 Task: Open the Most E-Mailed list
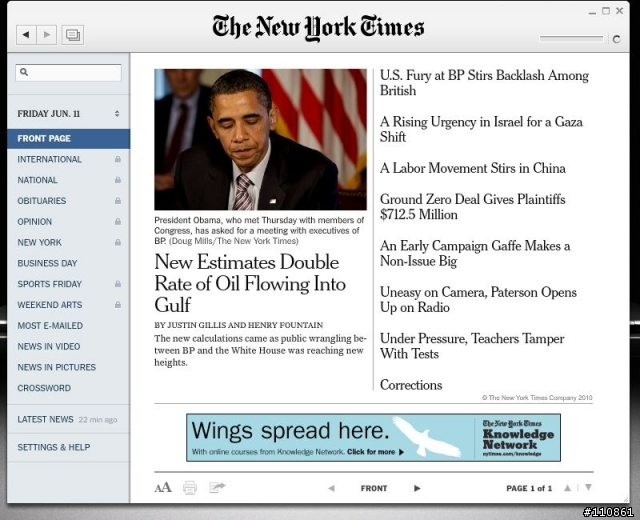[68, 326]
